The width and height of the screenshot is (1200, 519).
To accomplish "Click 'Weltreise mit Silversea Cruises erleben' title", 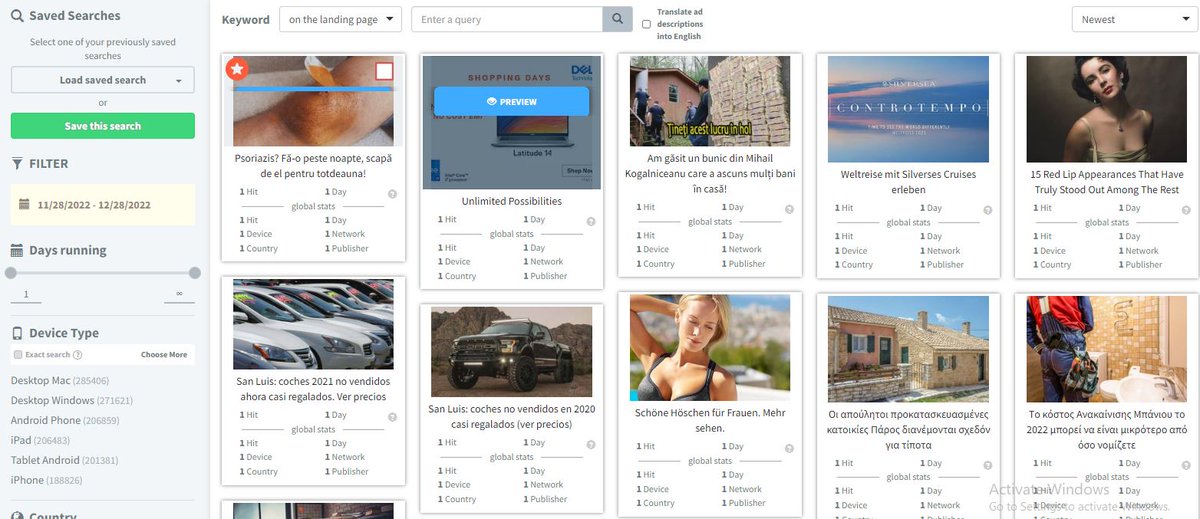I will click(x=909, y=182).
